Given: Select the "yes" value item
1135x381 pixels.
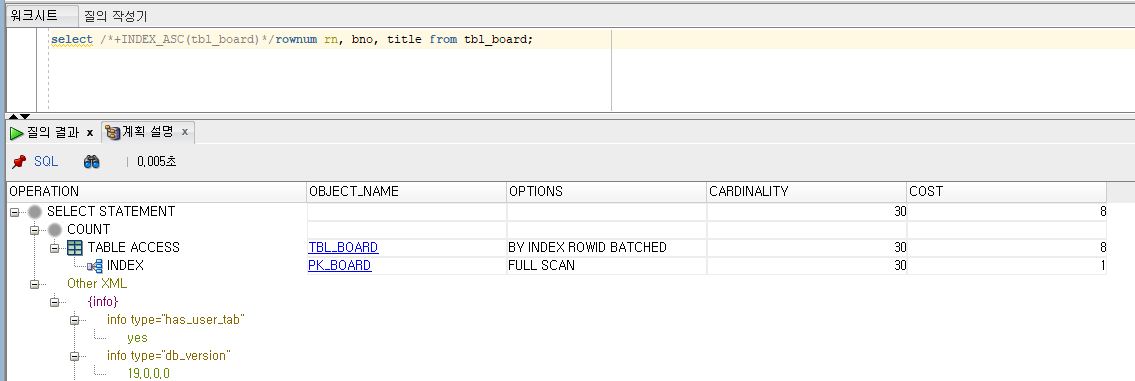Looking at the screenshot, I should click(x=137, y=338).
